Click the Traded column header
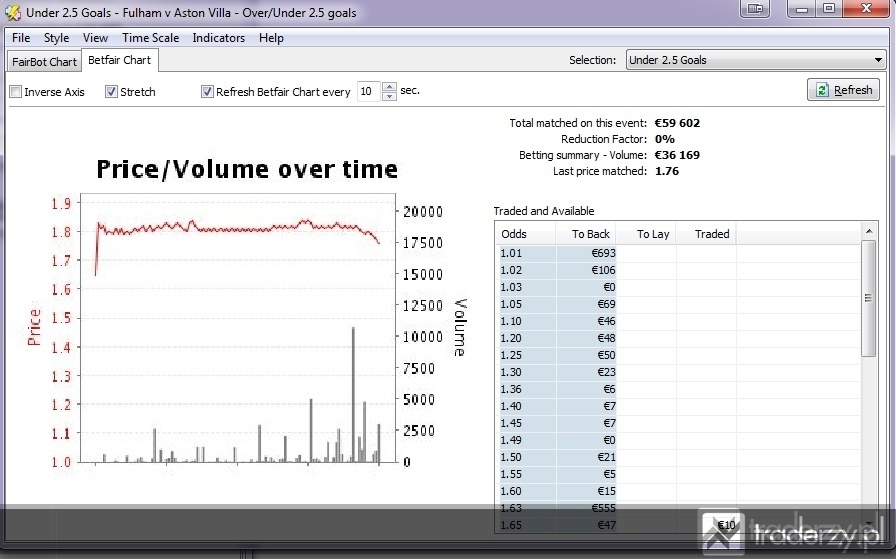Screen dimensions: 896x559 pyautogui.click(x=706, y=234)
